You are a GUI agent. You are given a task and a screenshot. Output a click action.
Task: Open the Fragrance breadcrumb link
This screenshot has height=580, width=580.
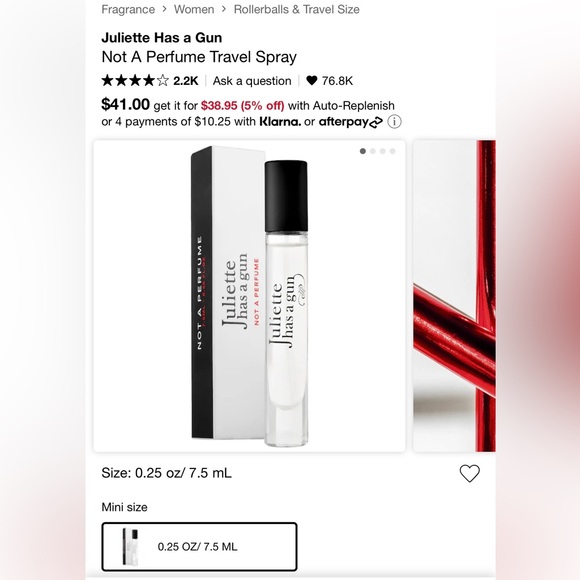[128, 9]
